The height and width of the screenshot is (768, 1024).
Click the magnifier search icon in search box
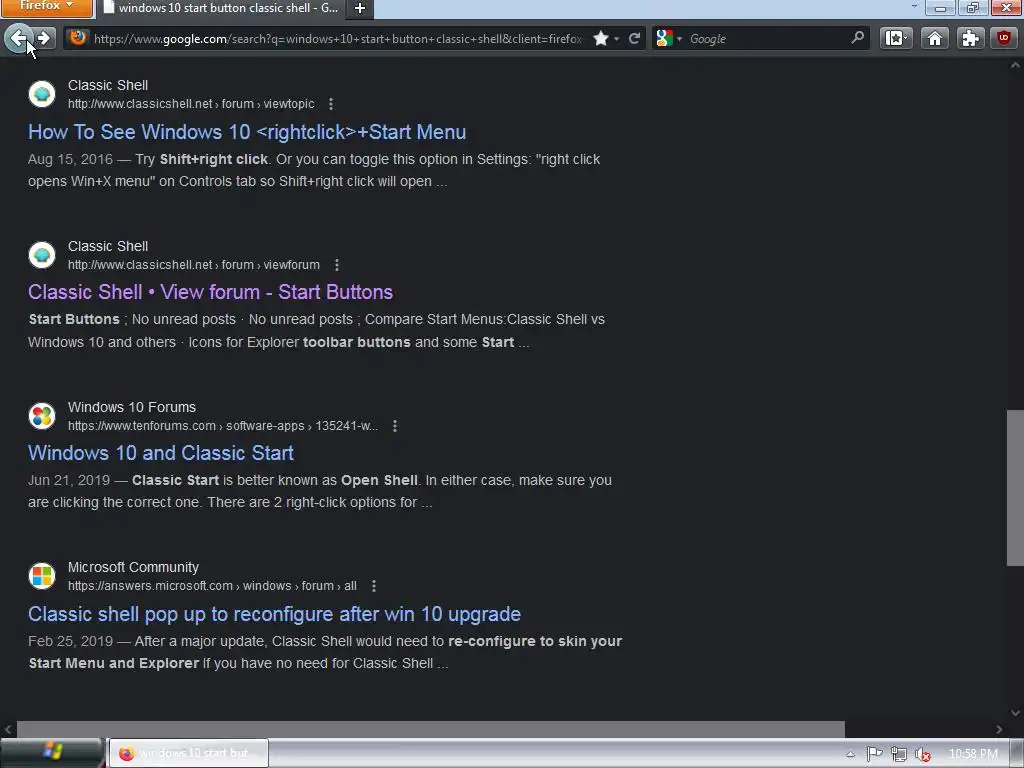[x=857, y=39]
